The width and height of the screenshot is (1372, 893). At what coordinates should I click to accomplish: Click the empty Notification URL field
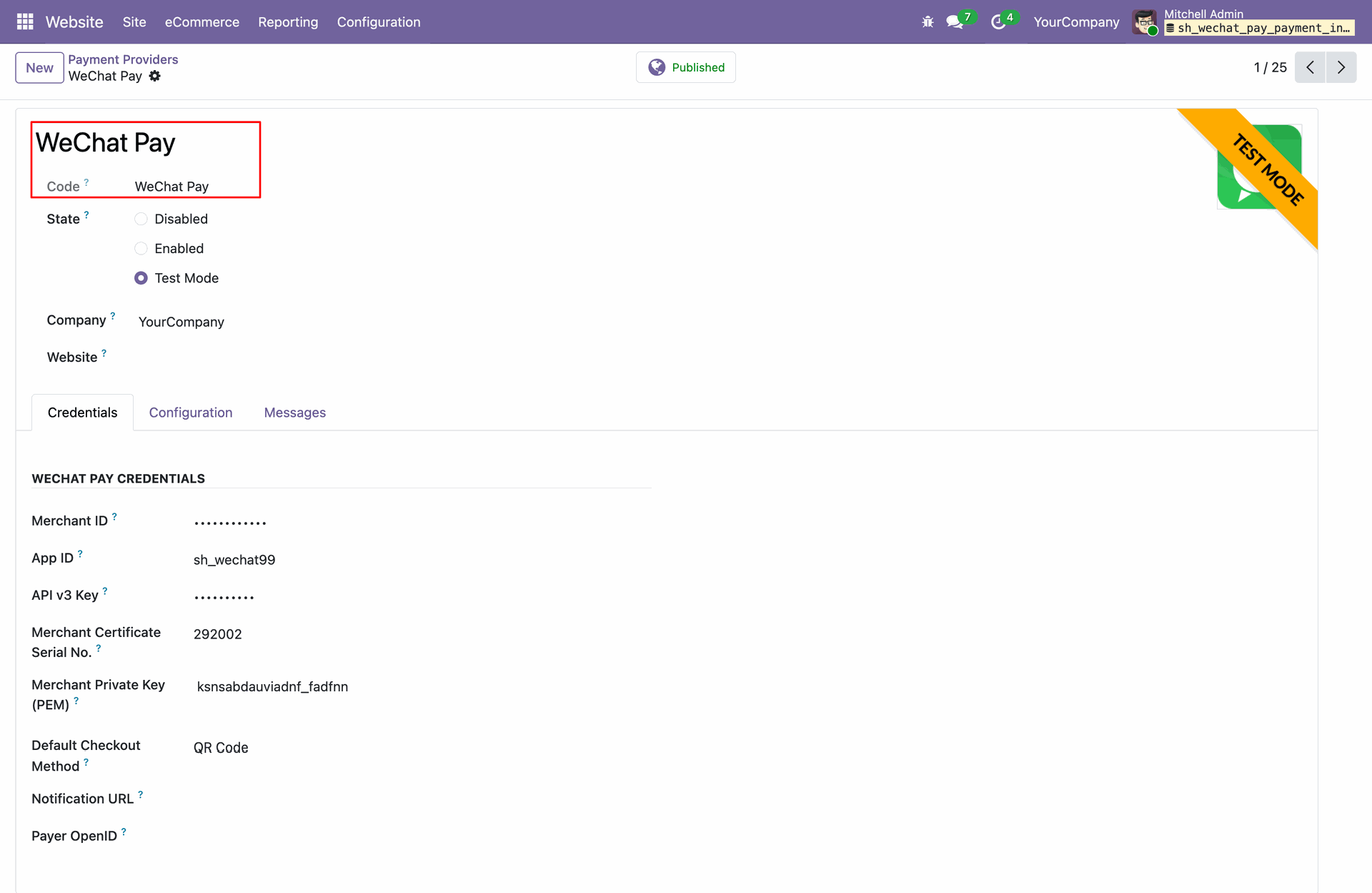point(422,799)
